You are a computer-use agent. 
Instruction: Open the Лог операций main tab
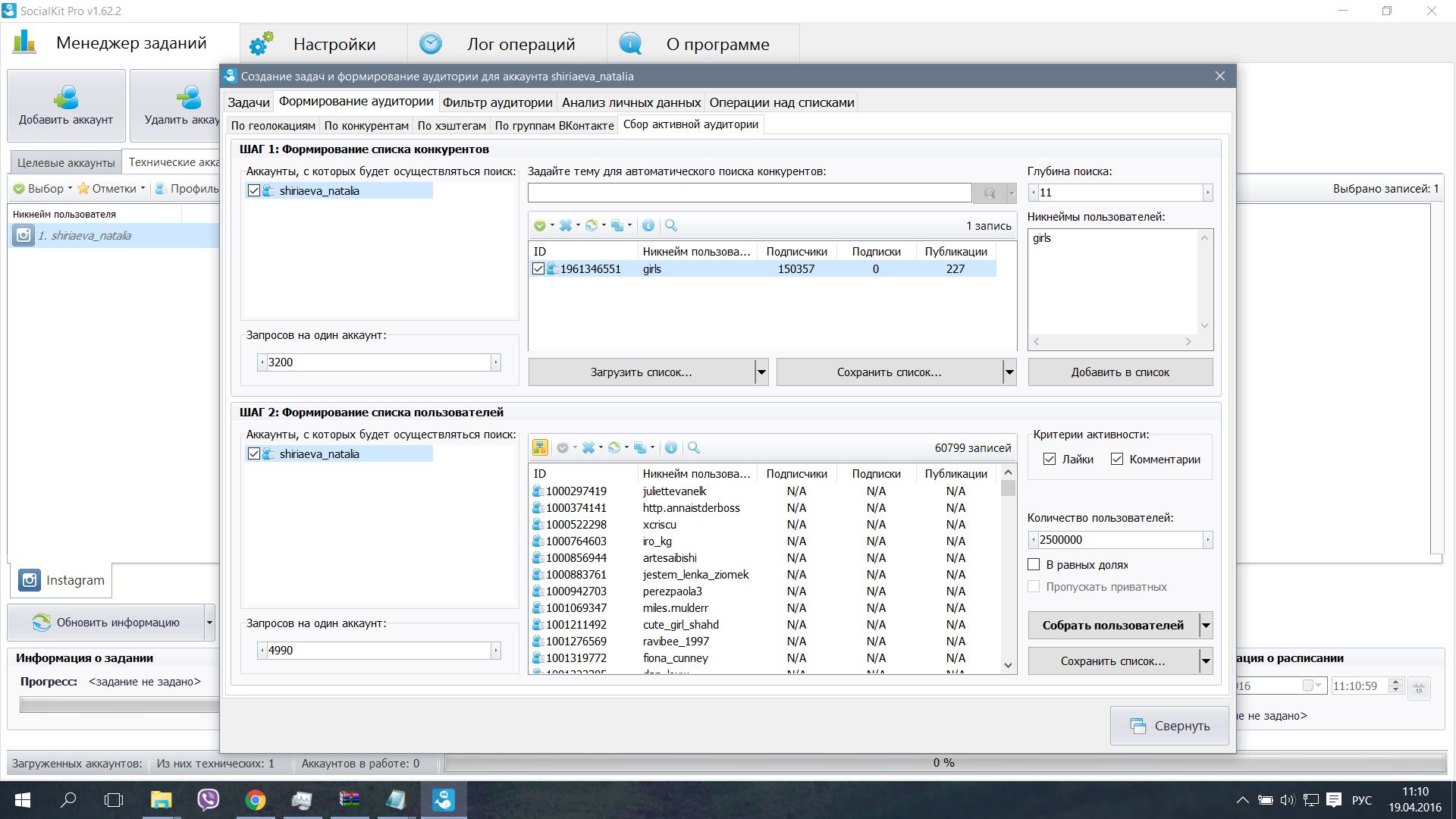507,44
